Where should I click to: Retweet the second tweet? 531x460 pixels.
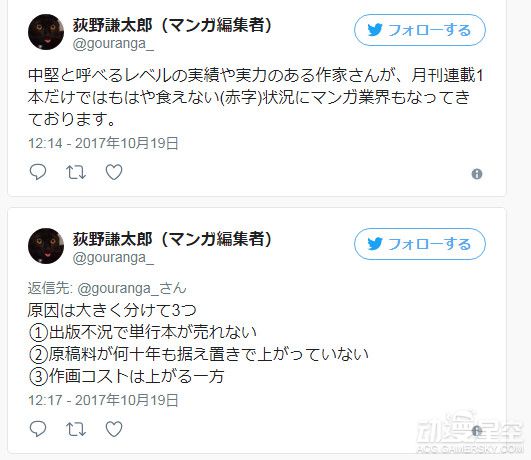pyautogui.click(x=76, y=429)
